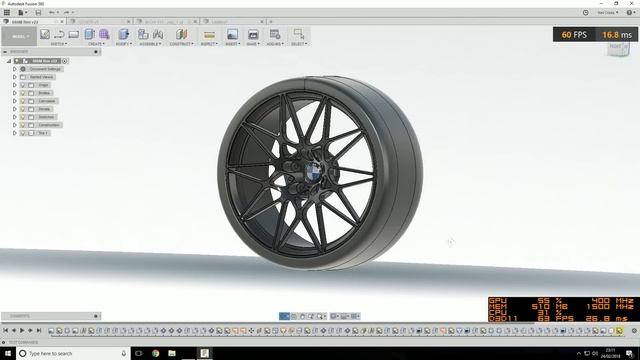The height and width of the screenshot is (360, 640).
Task: Click the Insert image icon
Action: pos(232,34)
